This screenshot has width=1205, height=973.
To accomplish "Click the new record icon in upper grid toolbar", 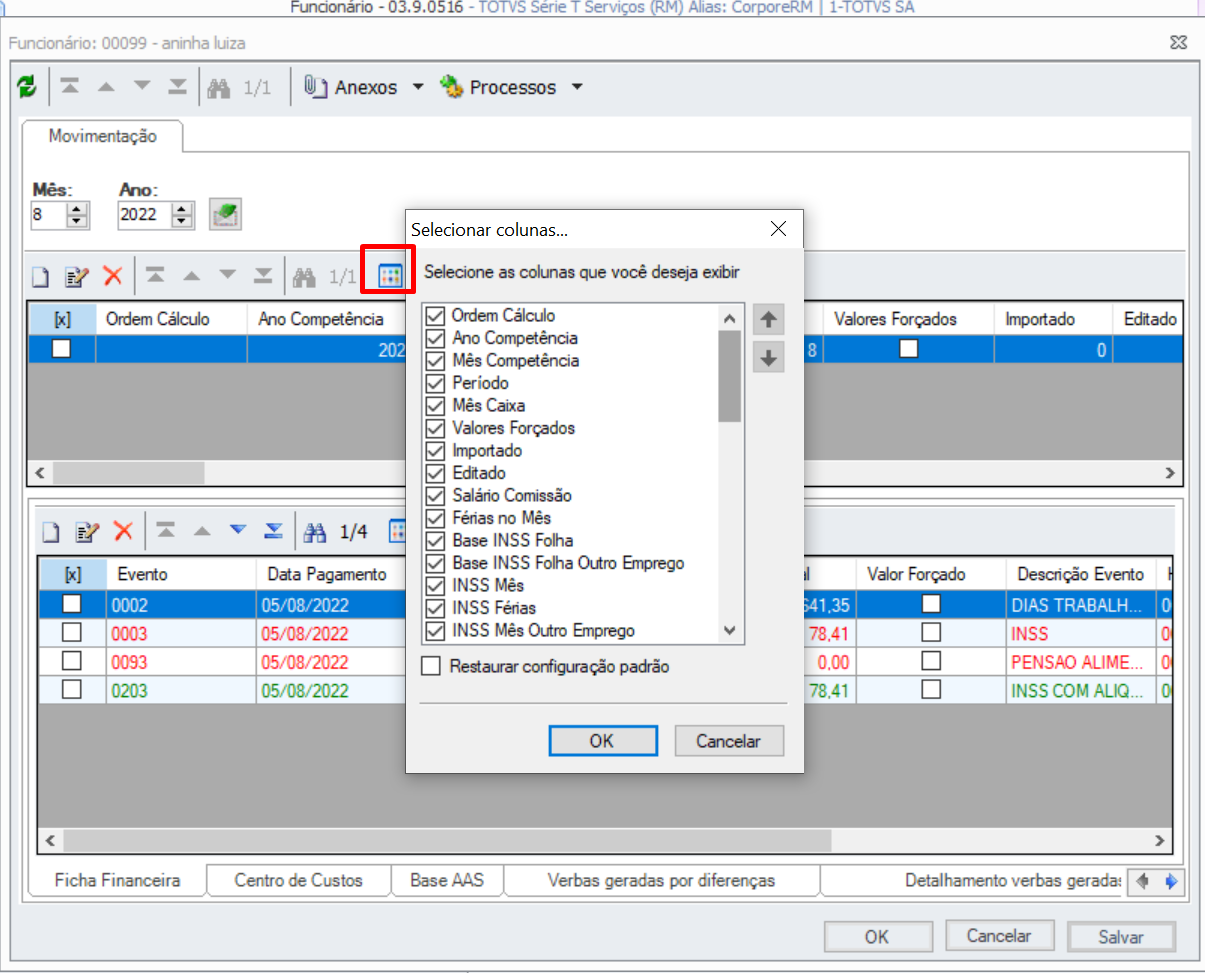I will coord(40,276).
